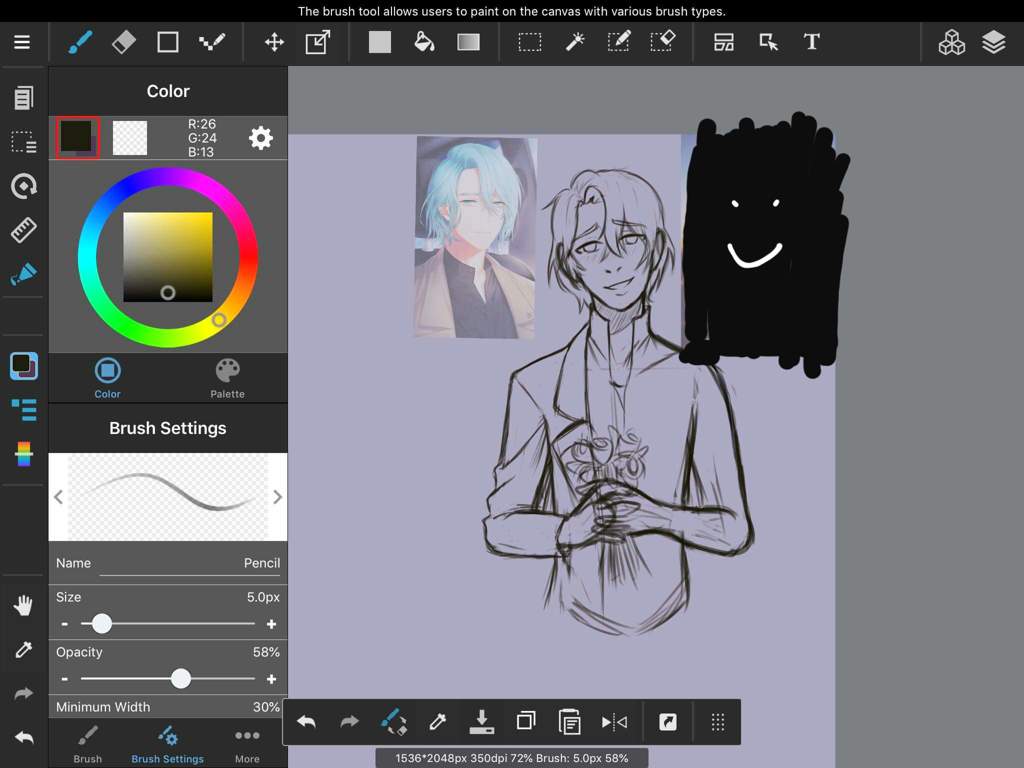Open the ruler snap settings
This screenshot has width=1024, height=768.
pos(24,230)
